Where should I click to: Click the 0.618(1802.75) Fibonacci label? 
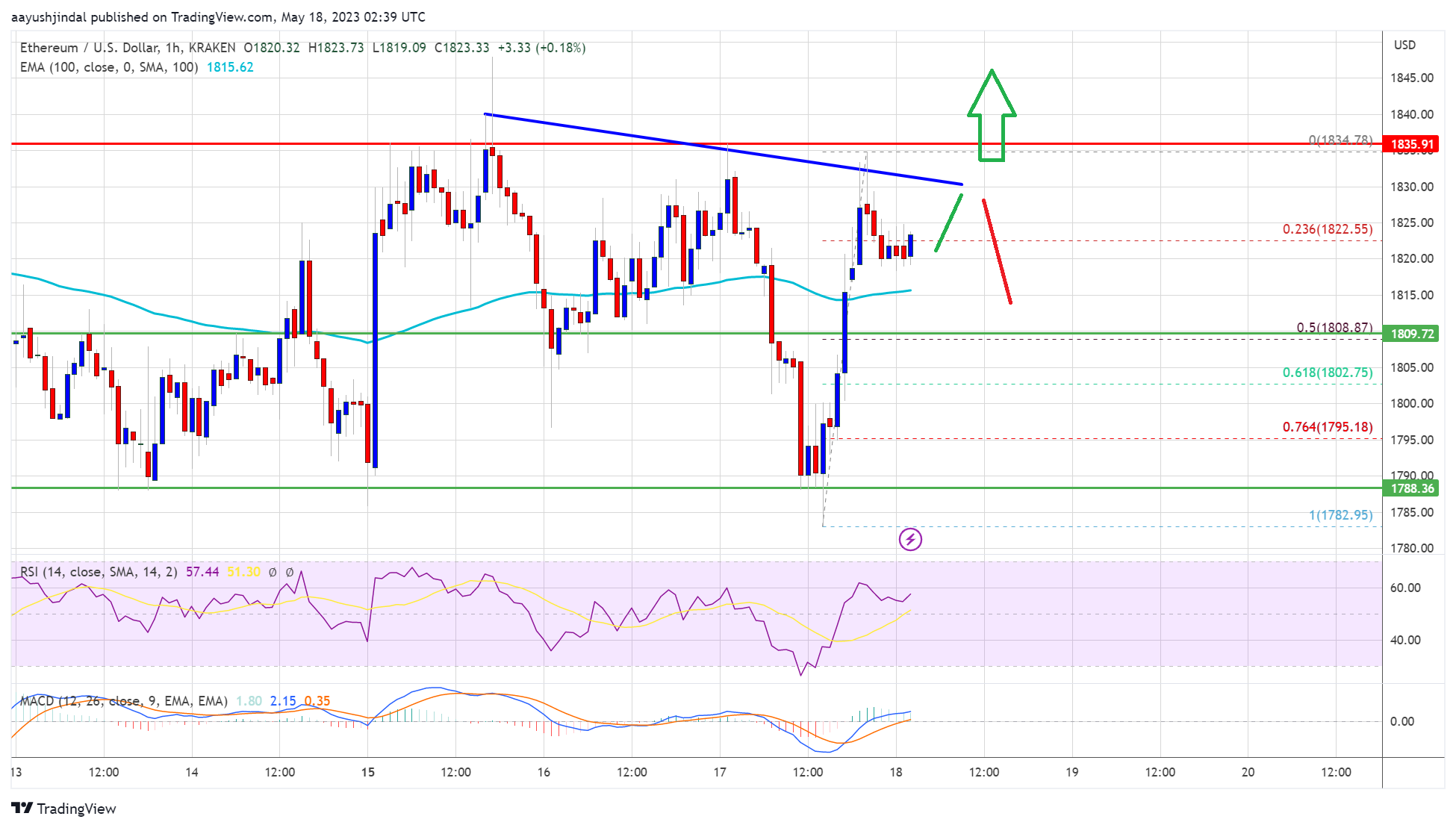tap(1327, 373)
